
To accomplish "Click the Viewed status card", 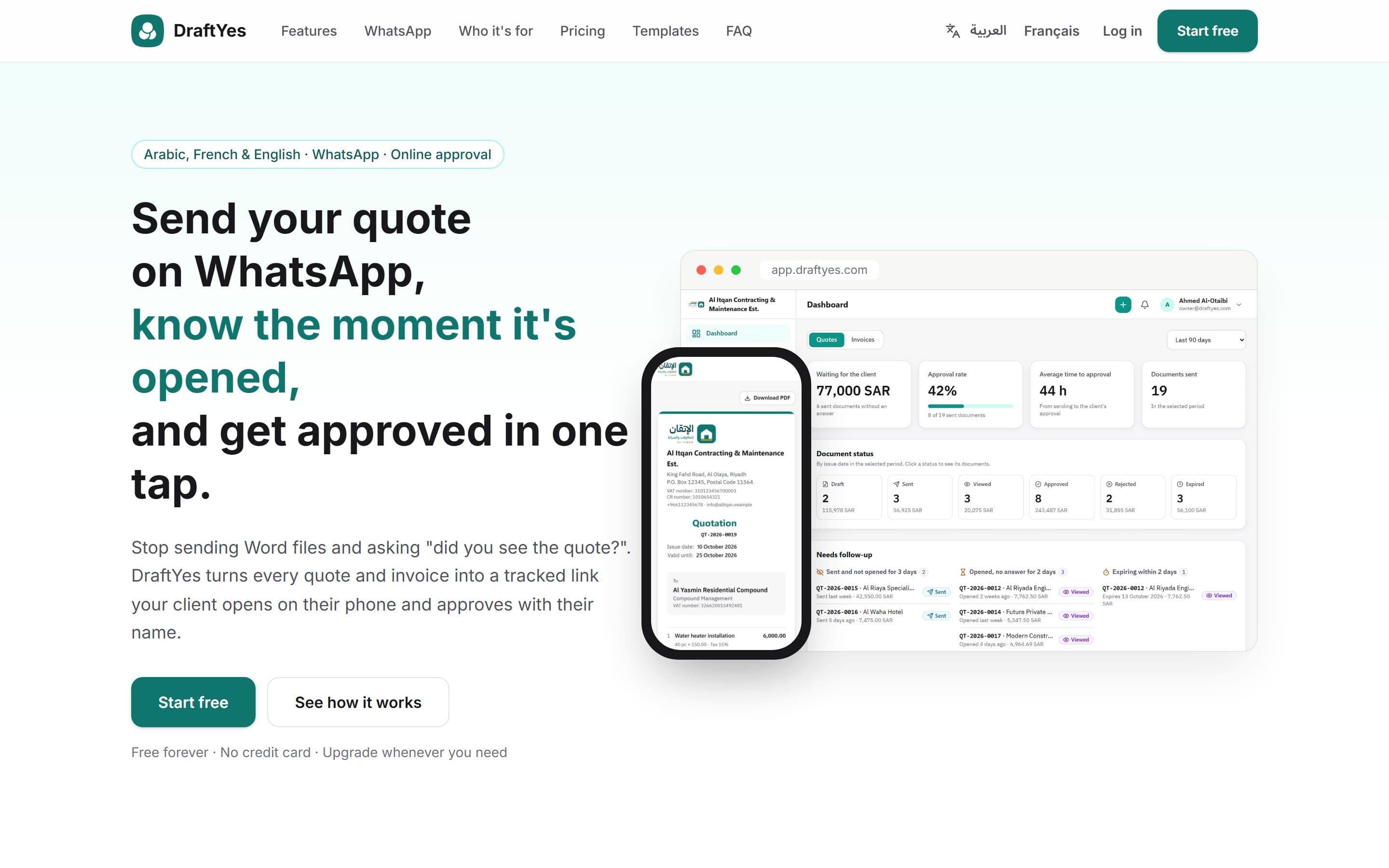I will tap(991, 497).
